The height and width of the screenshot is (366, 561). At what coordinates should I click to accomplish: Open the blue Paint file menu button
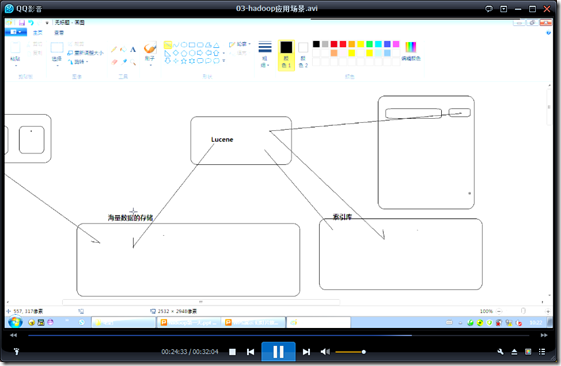point(16,32)
